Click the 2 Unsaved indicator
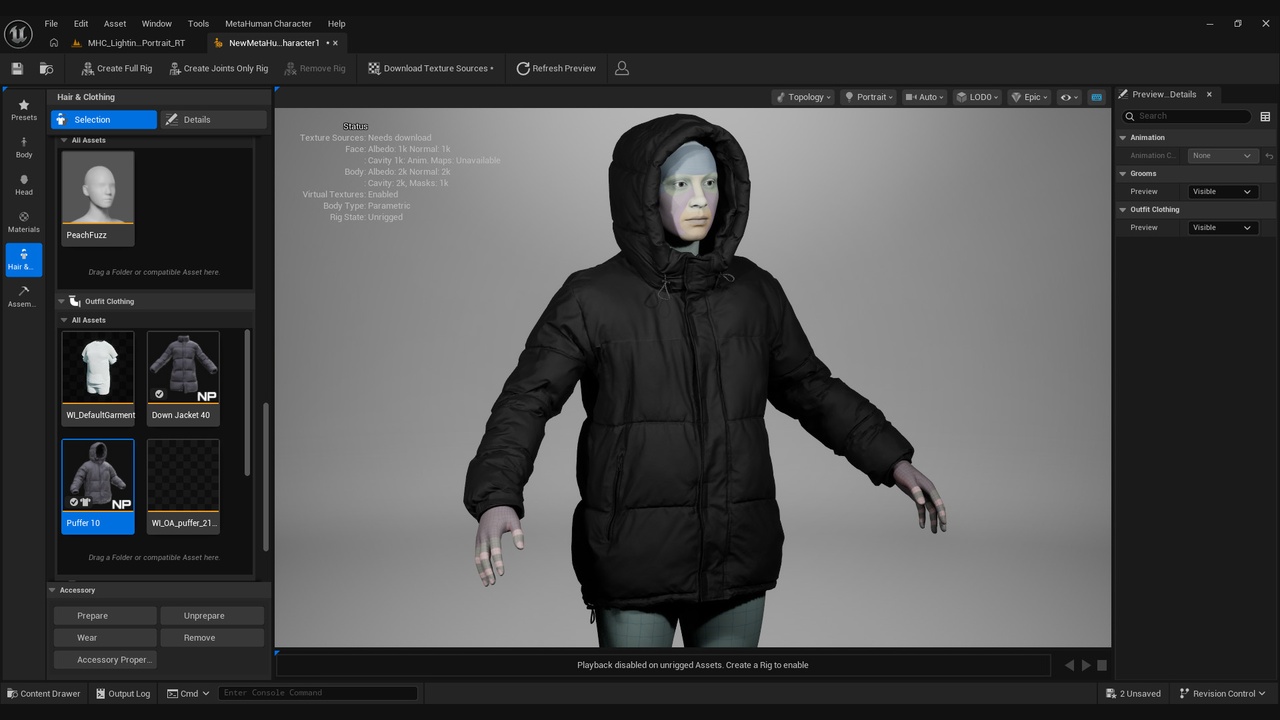The width and height of the screenshot is (1280, 720). click(x=1134, y=693)
